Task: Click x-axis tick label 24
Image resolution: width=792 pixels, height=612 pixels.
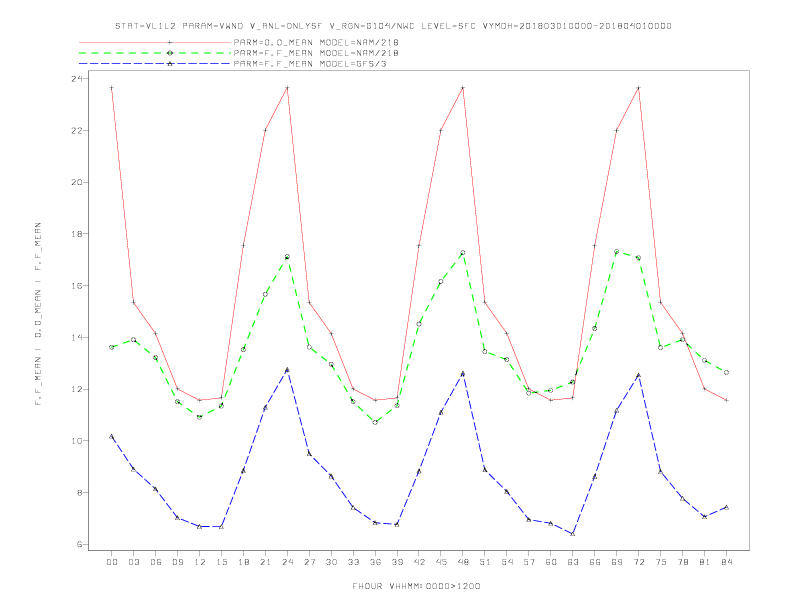Action: click(287, 562)
